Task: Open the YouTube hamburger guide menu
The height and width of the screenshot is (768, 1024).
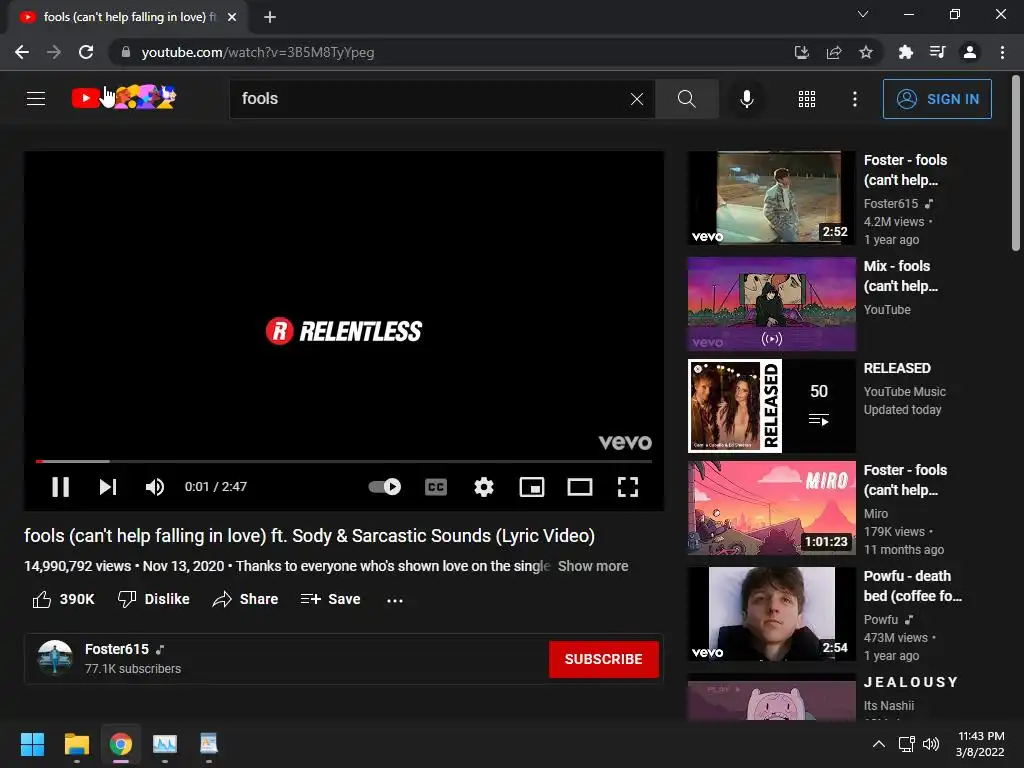Action: coord(36,99)
